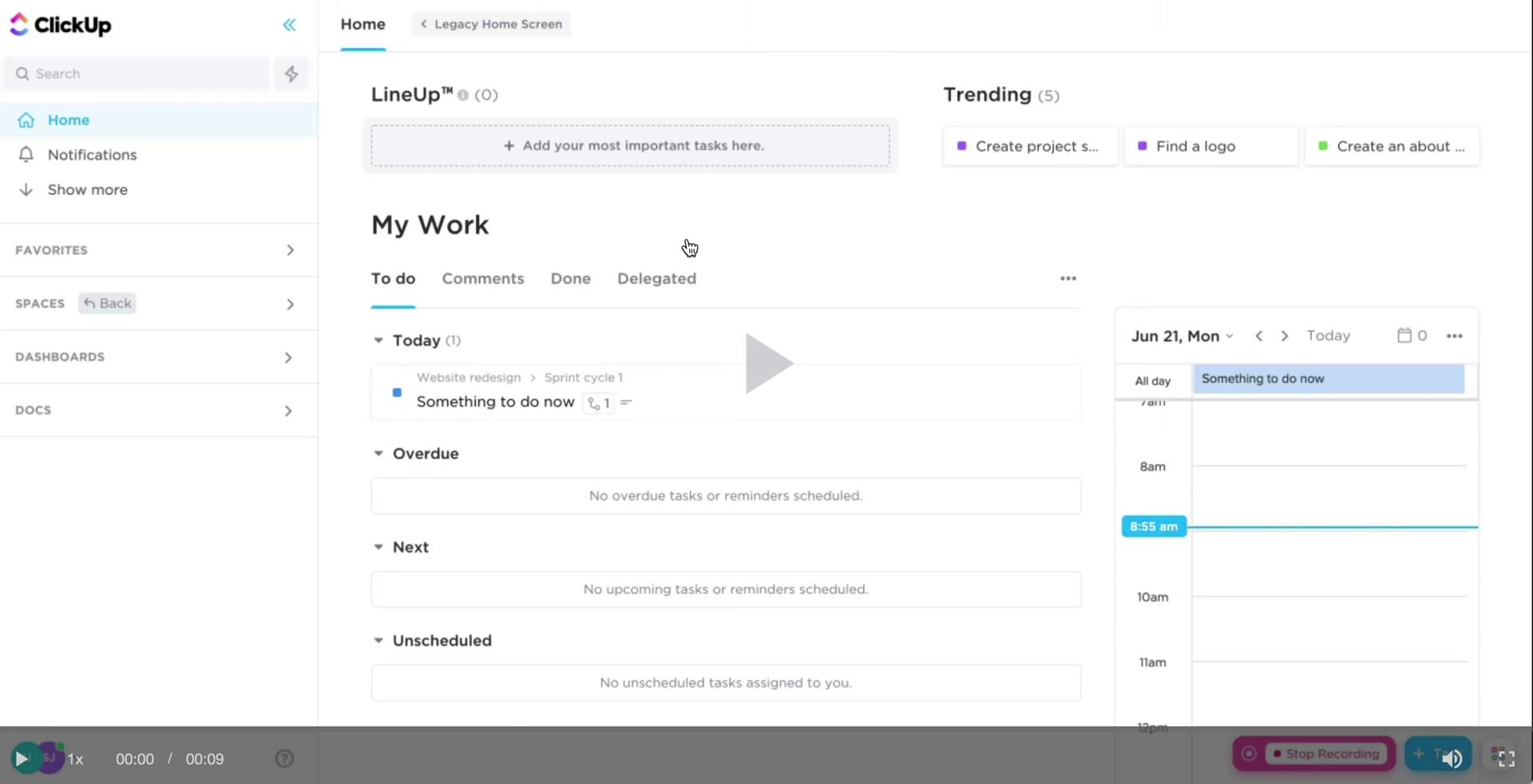Expand the Dashboards section

[289, 357]
